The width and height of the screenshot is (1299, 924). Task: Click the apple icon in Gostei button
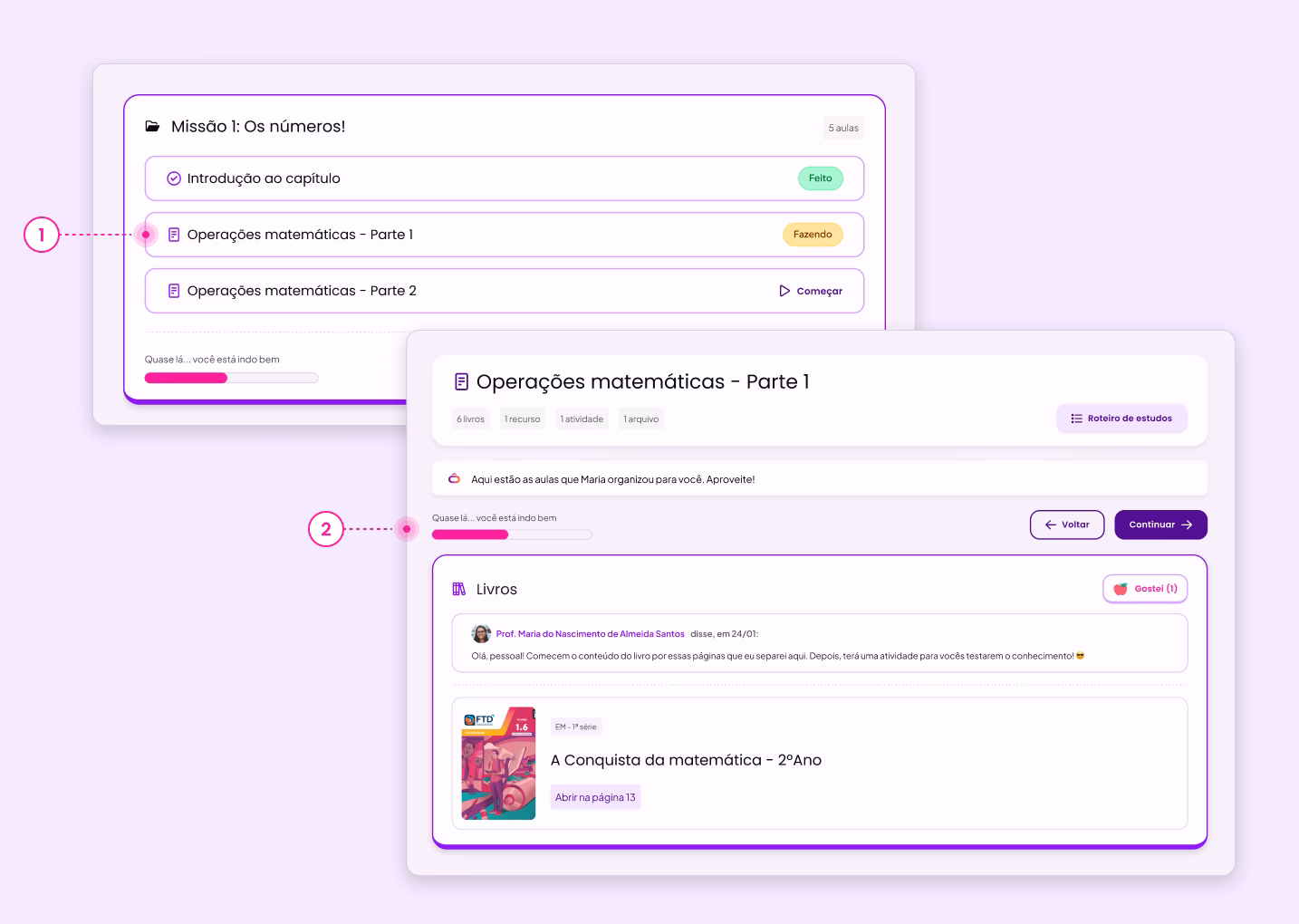1121,589
